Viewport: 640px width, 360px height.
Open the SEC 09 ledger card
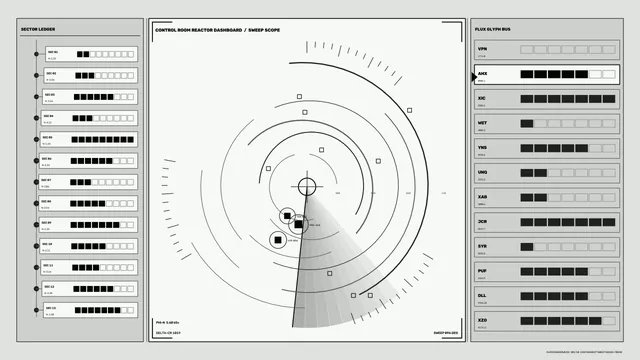(88, 224)
